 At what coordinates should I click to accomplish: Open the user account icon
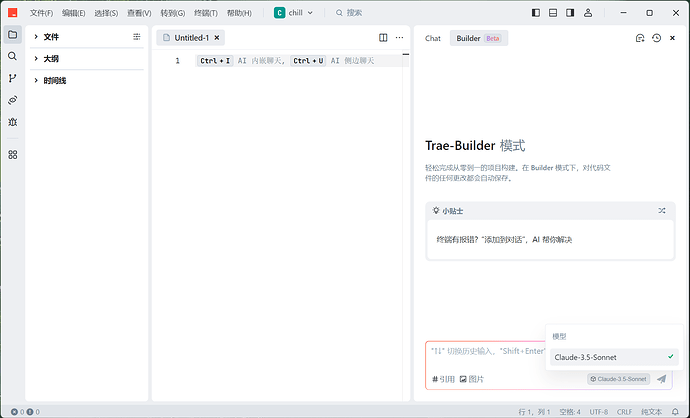[x=588, y=13]
